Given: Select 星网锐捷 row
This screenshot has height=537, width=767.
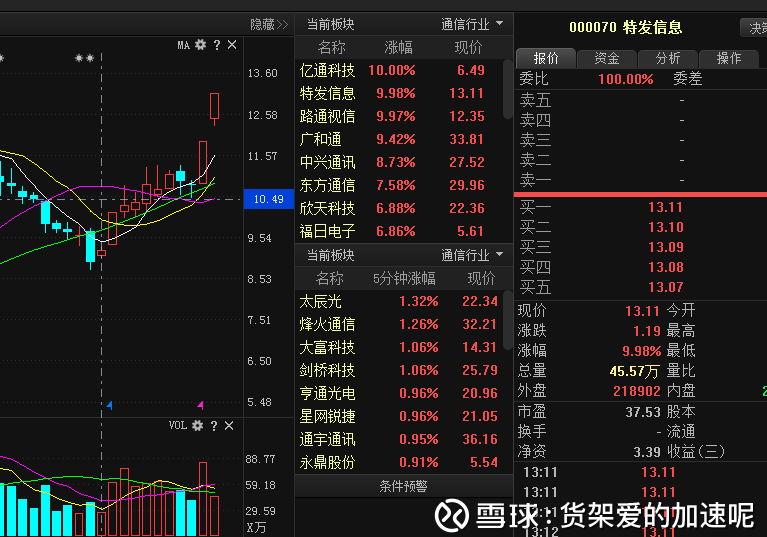Looking at the screenshot, I should pos(399,416).
